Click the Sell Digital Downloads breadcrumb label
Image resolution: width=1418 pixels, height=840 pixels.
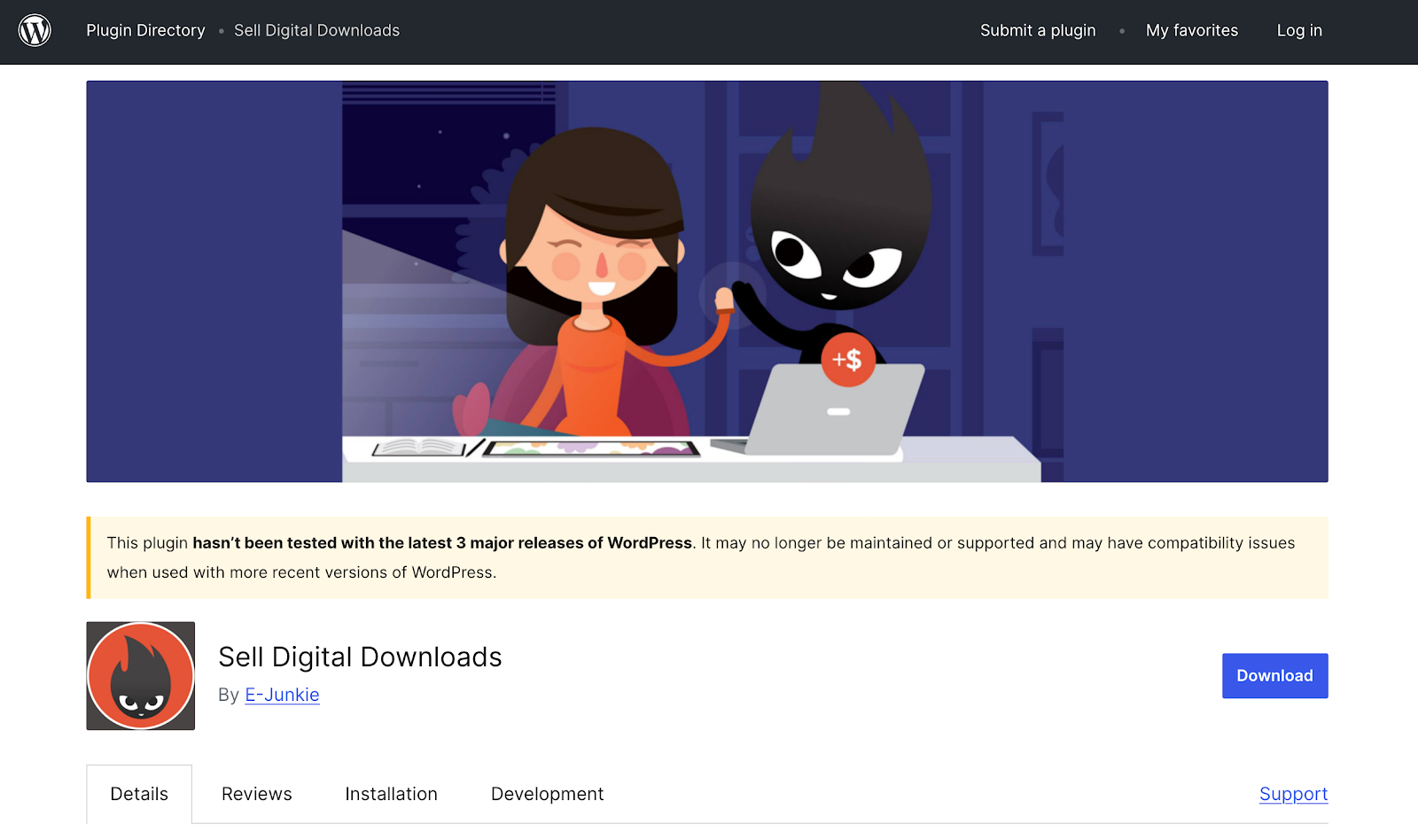(316, 29)
